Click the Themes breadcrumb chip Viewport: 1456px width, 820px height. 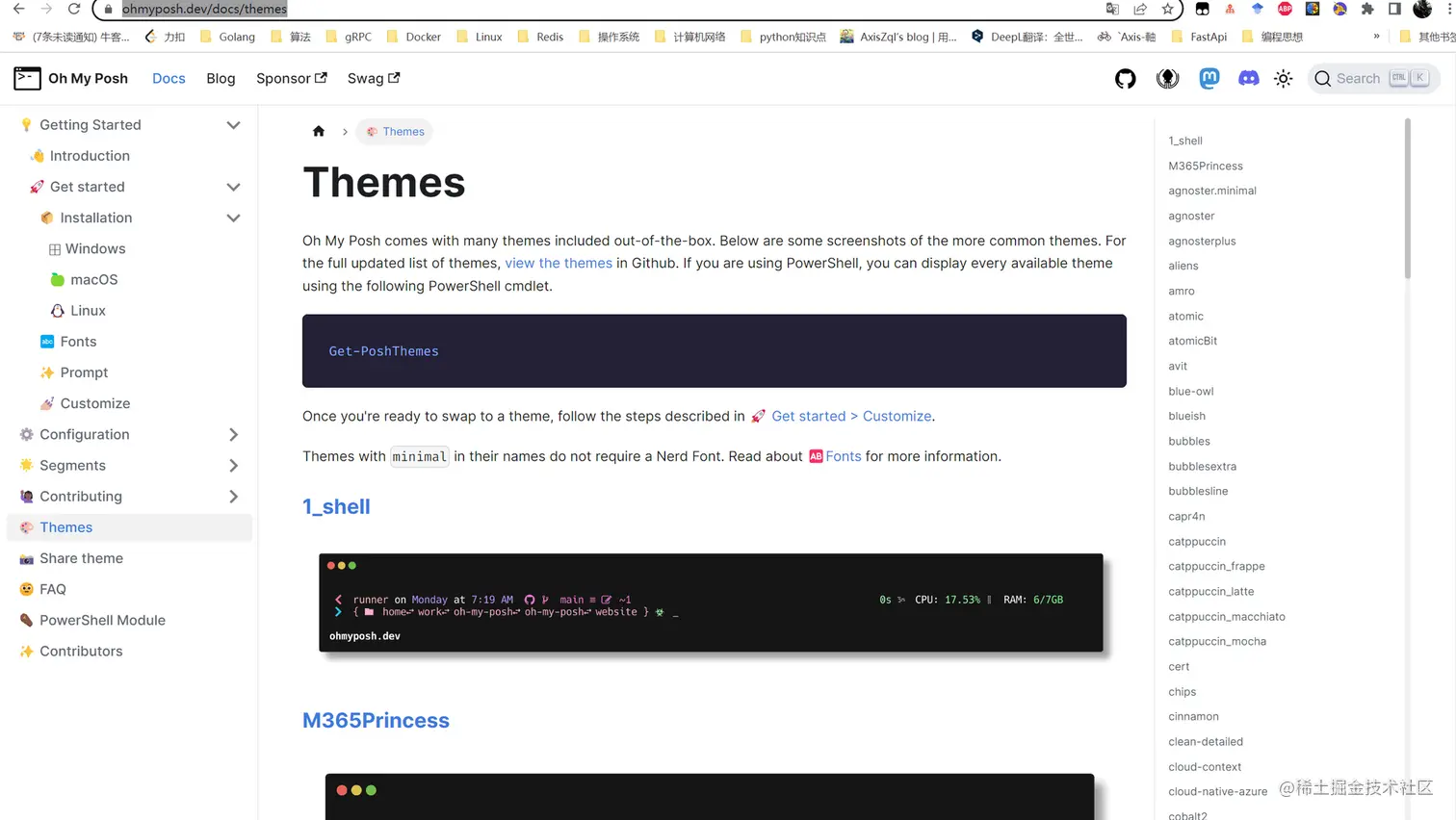[x=395, y=132]
